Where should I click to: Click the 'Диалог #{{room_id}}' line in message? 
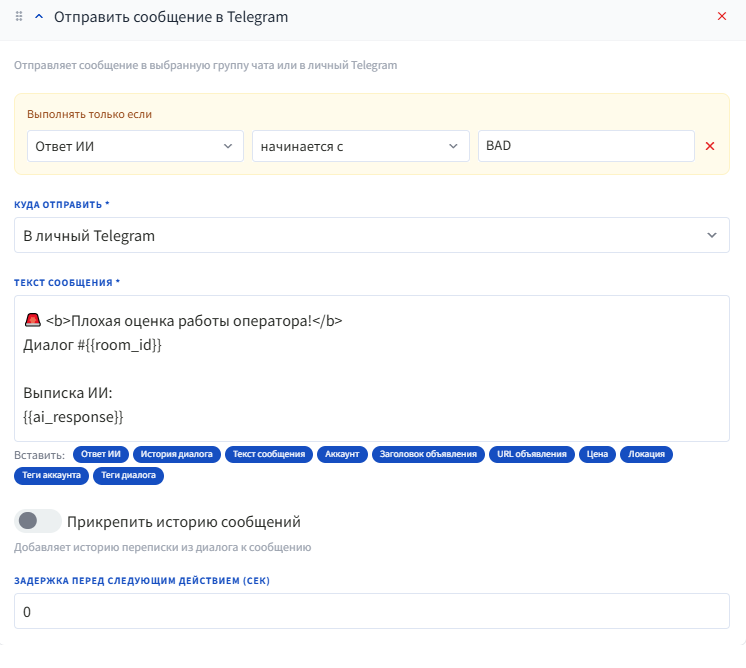point(92,345)
